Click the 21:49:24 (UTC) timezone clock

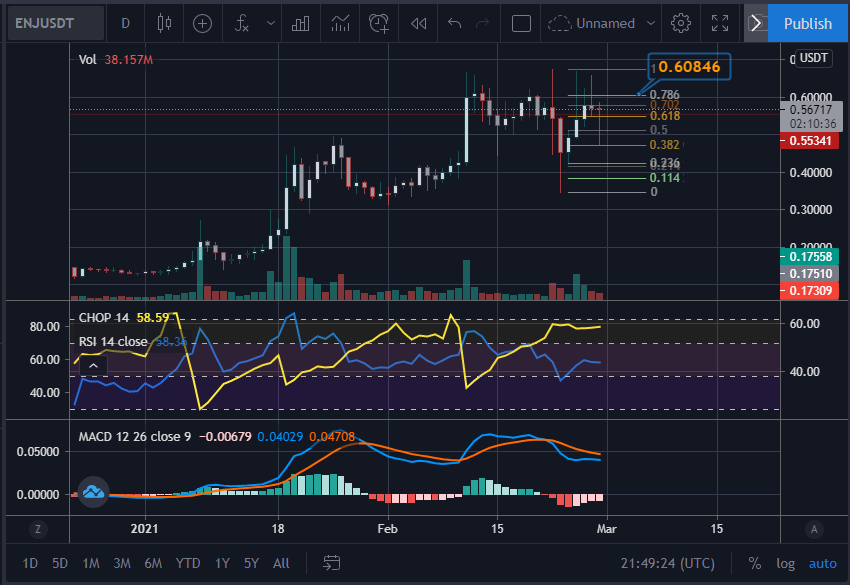pos(667,563)
